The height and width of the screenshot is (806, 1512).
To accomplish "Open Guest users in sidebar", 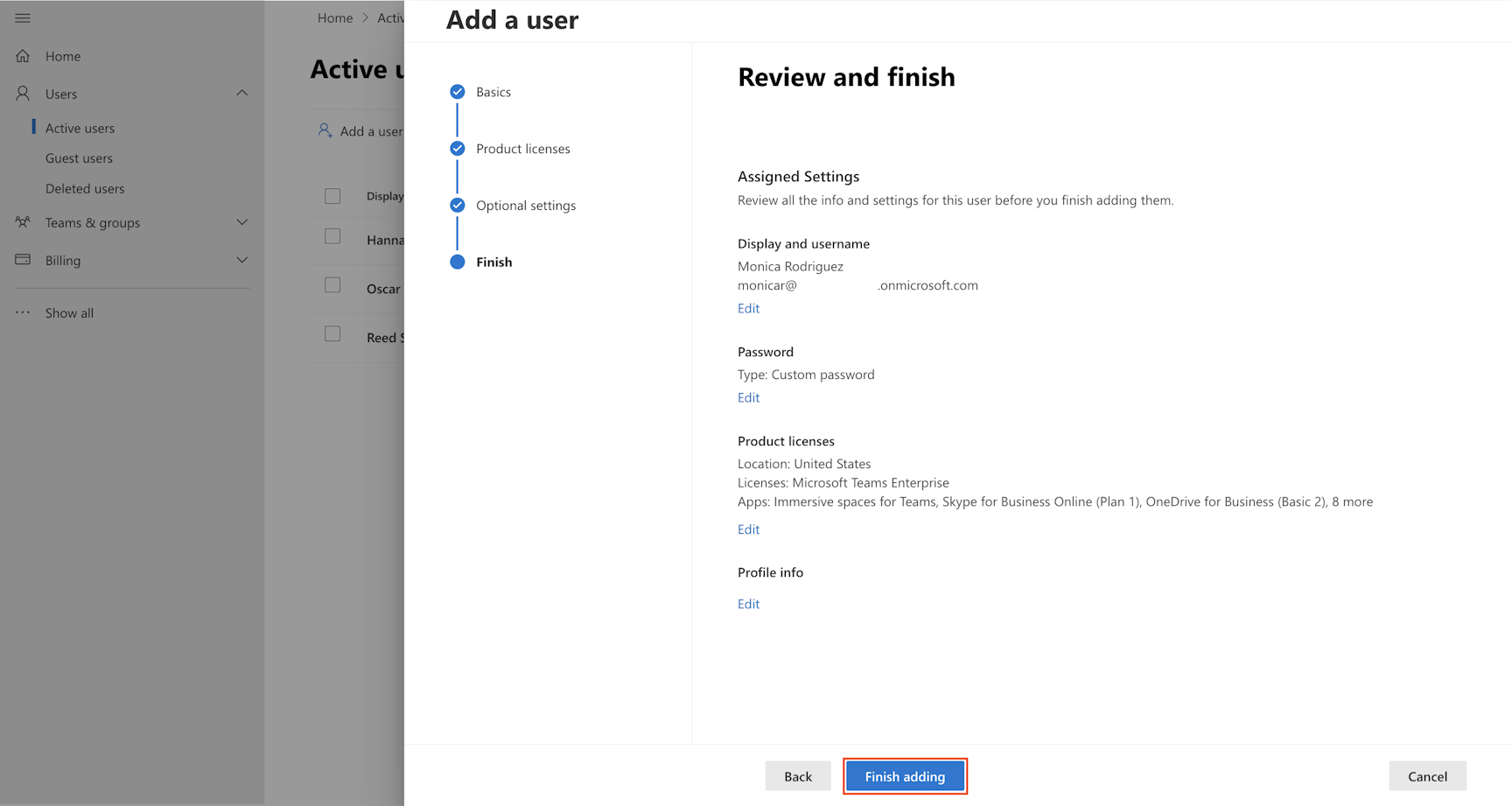I will coord(79,158).
